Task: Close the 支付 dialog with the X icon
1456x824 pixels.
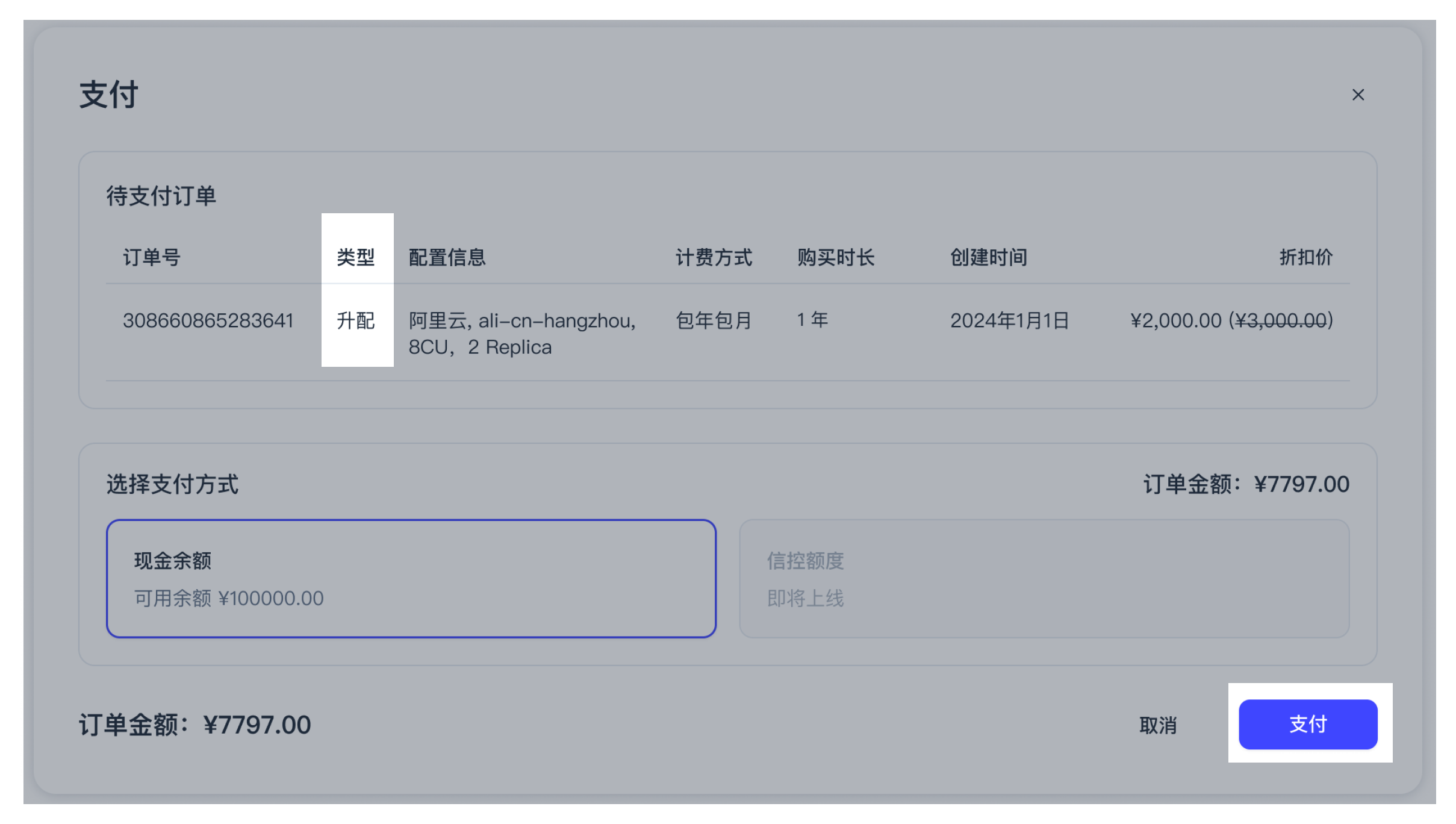Action: pyautogui.click(x=1358, y=95)
